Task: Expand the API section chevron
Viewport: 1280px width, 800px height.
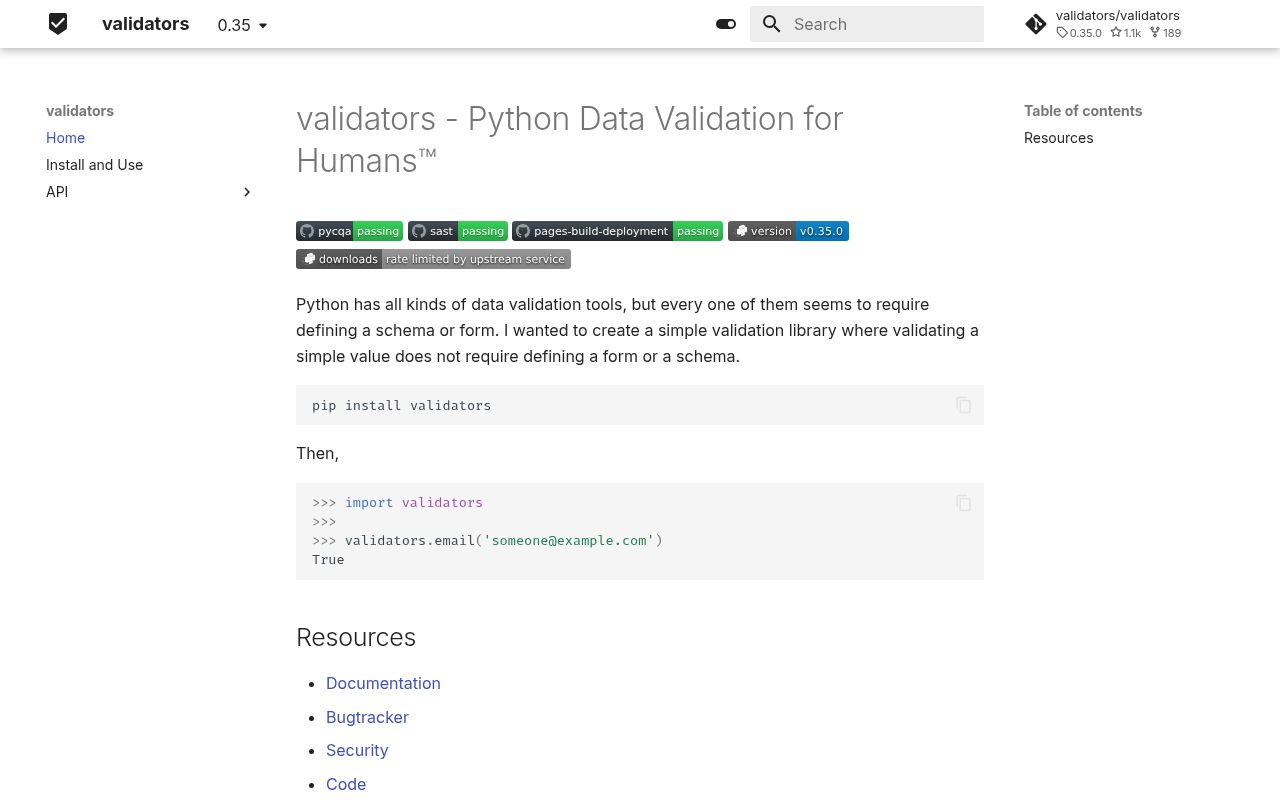Action: (247, 192)
